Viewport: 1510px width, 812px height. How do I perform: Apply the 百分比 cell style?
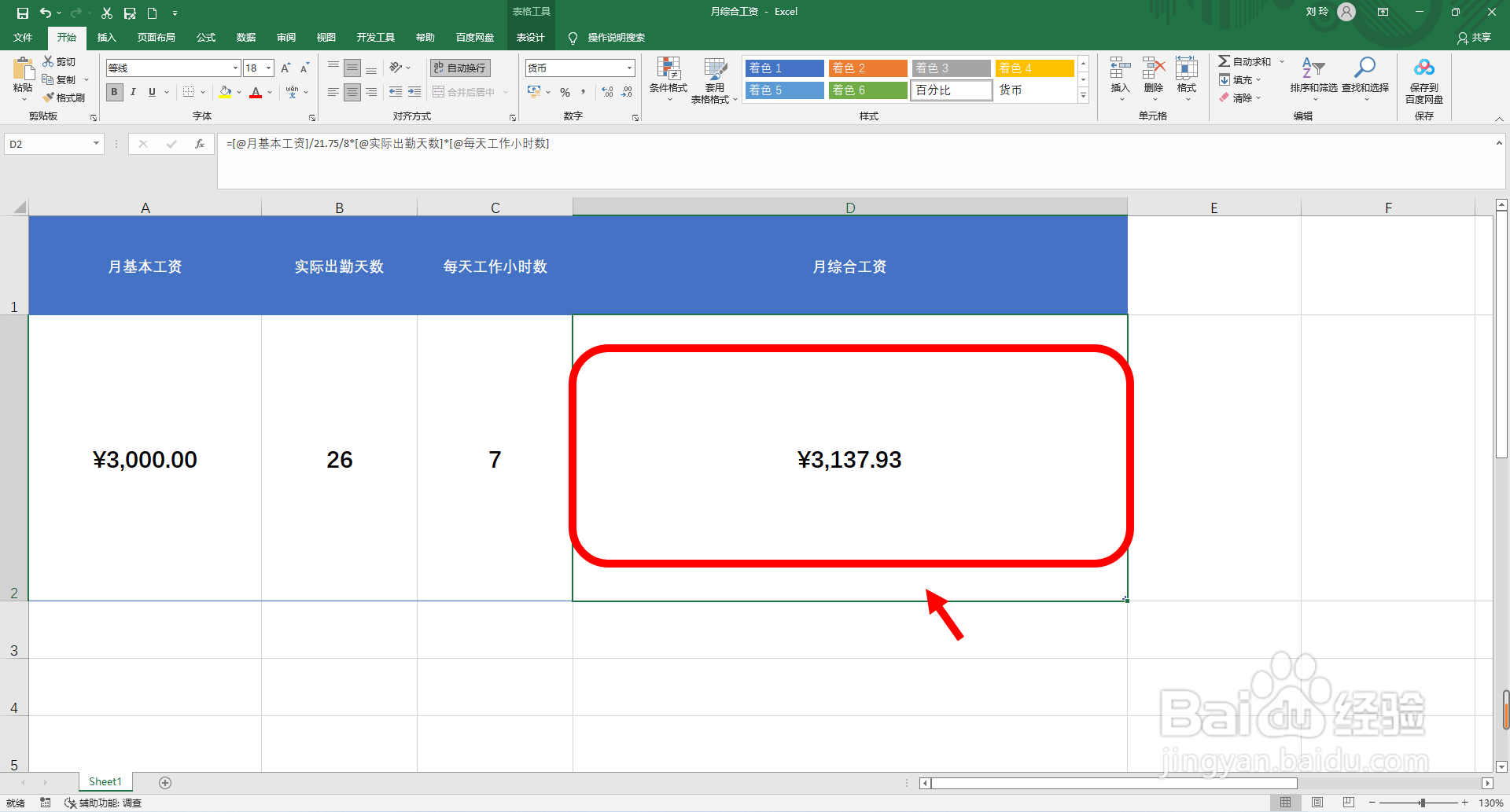tap(951, 90)
